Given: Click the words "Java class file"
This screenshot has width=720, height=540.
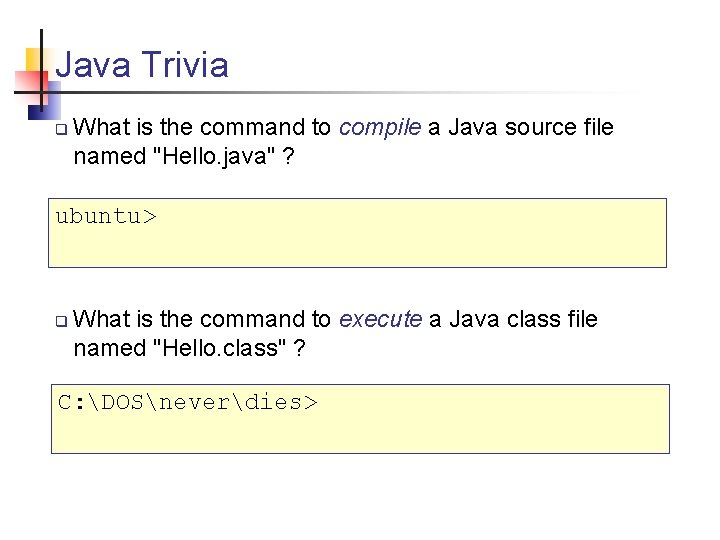Looking at the screenshot, I should click(x=523, y=320).
